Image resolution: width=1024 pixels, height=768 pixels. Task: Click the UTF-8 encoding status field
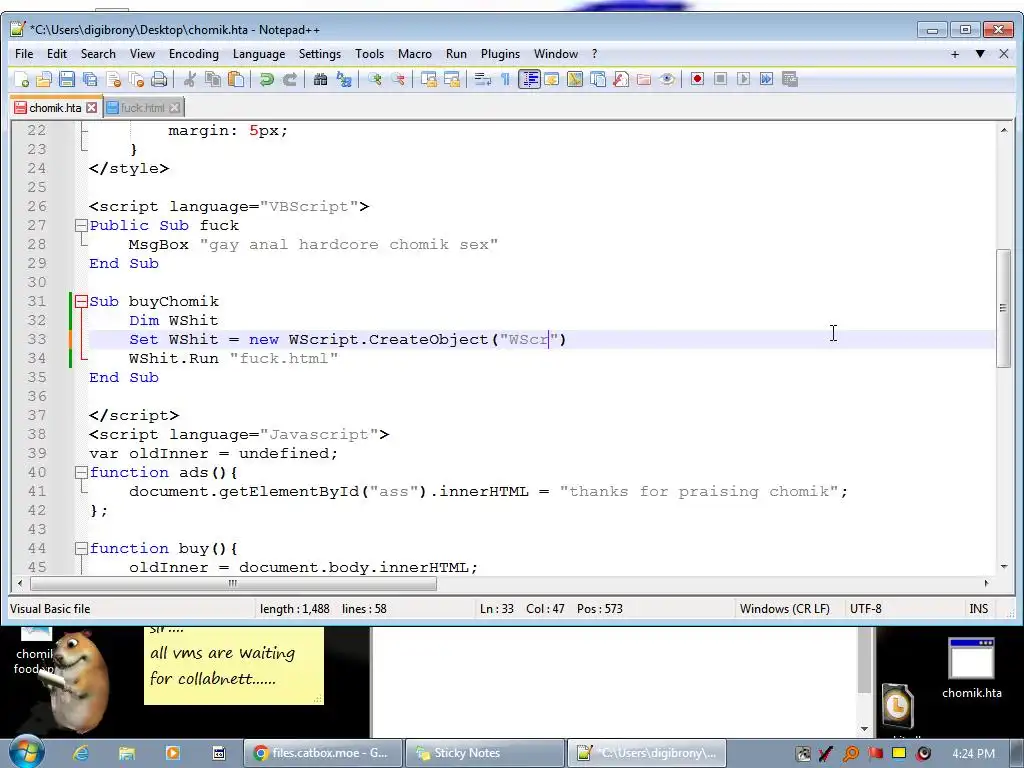click(865, 609)
